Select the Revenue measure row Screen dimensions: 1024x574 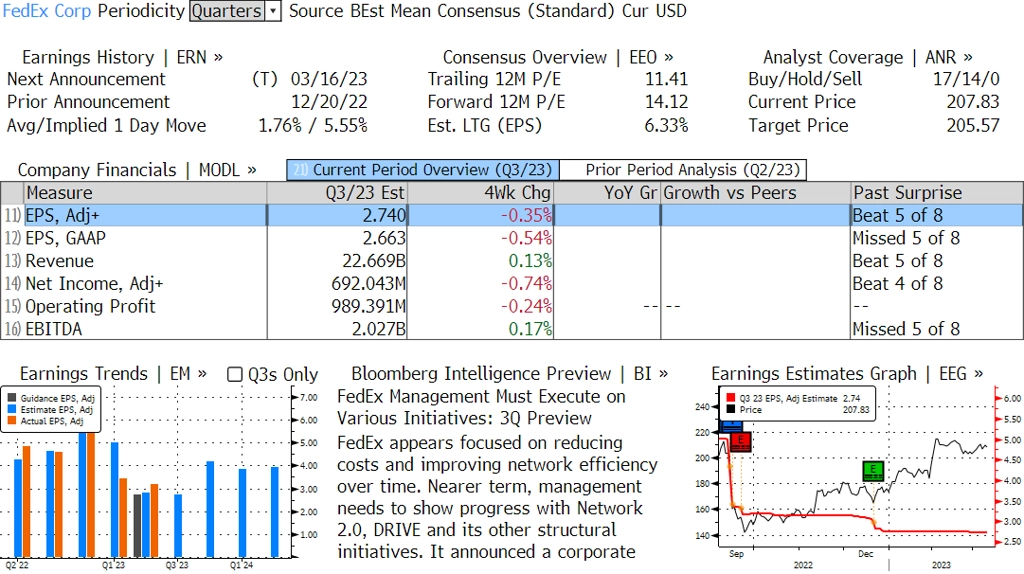click(x=512, y=261)
